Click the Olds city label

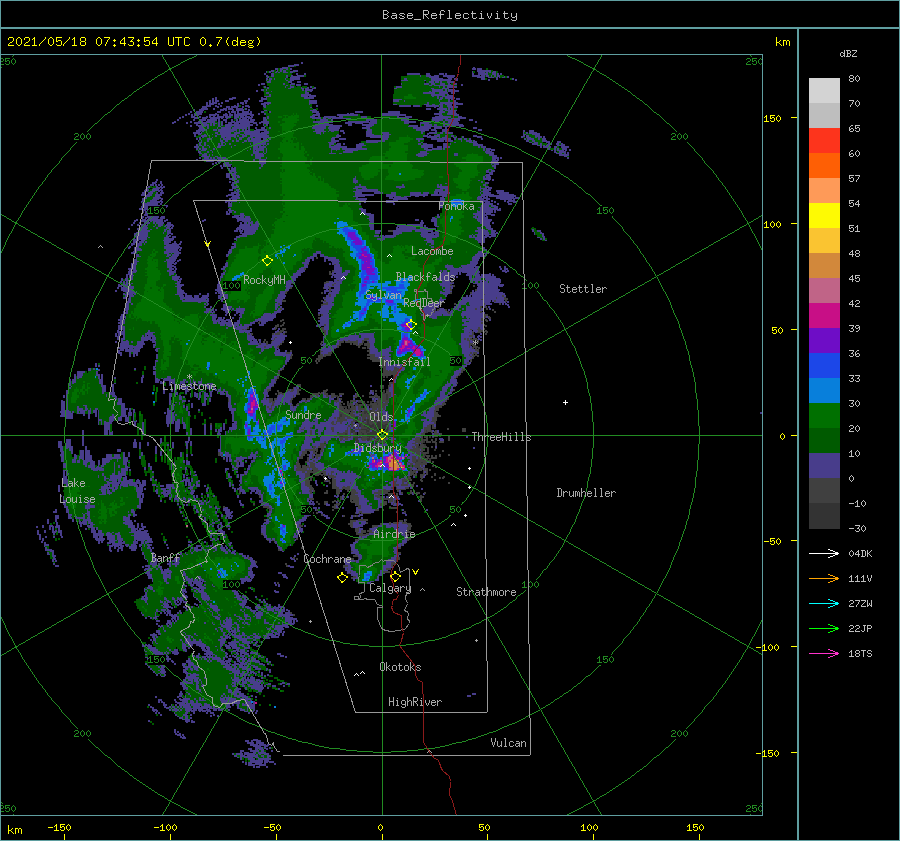click(x=381, y=417)
